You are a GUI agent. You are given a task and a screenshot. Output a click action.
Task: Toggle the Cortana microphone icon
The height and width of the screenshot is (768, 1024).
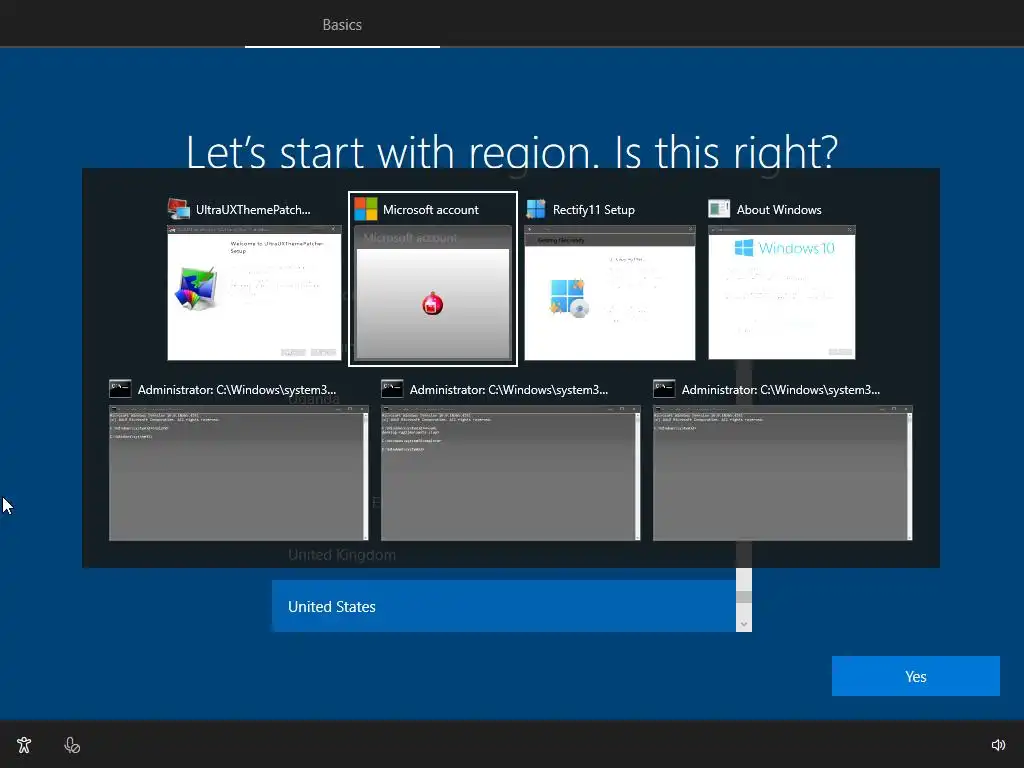pyautogui.click(x=72, y=745)
